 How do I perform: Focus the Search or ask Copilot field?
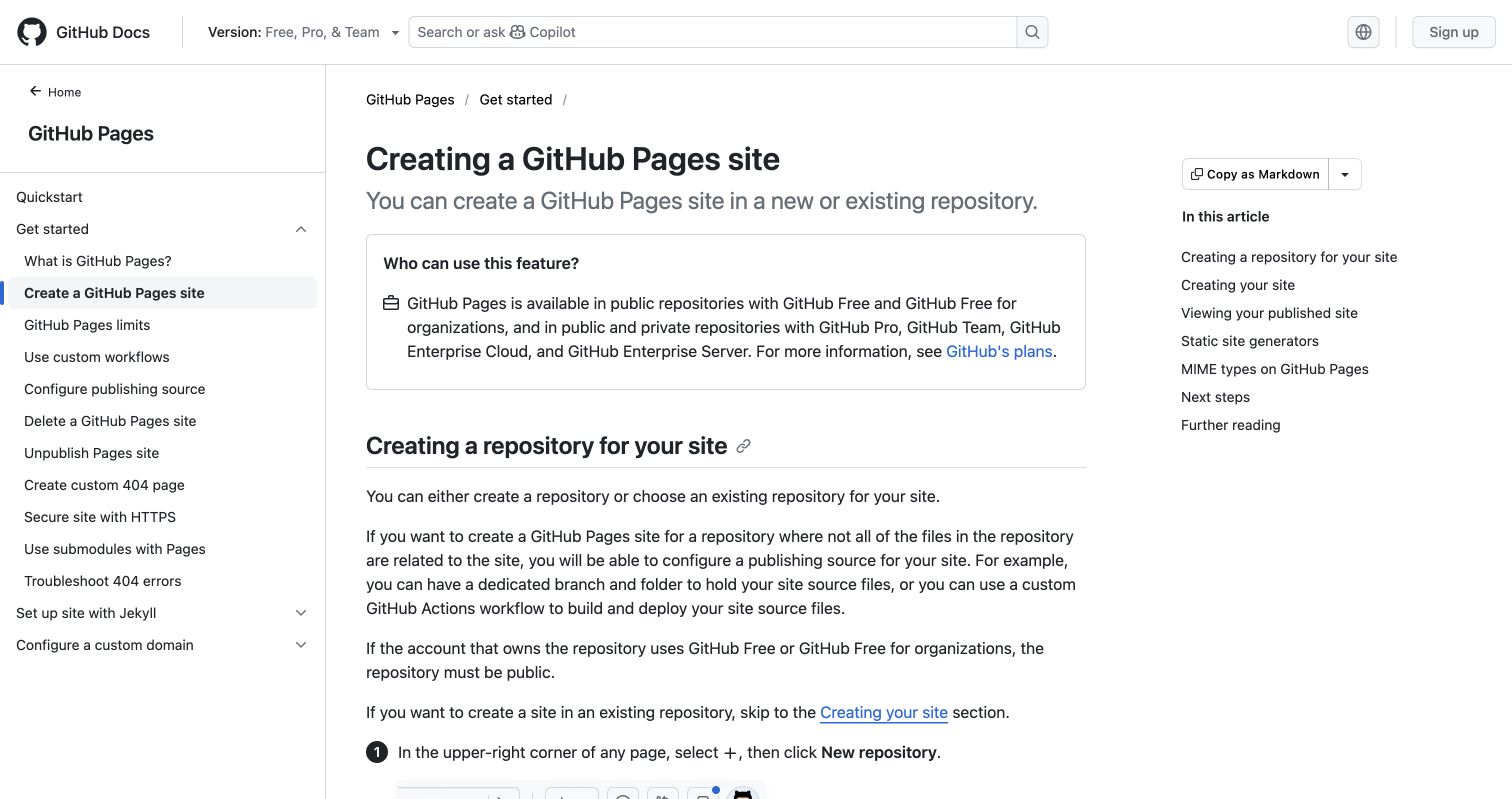(713, 32)
